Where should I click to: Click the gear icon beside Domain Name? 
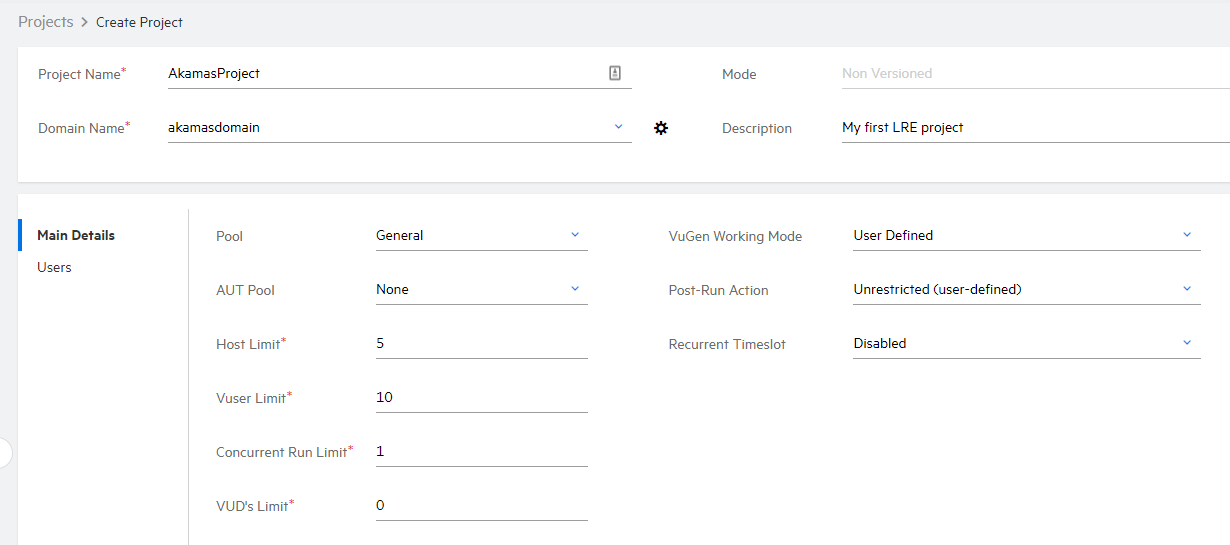click(660, 128)
